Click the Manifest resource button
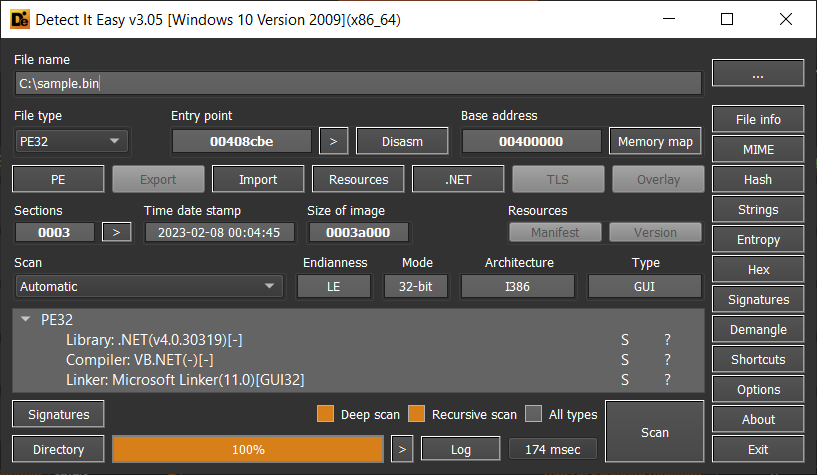 (555, 232)
